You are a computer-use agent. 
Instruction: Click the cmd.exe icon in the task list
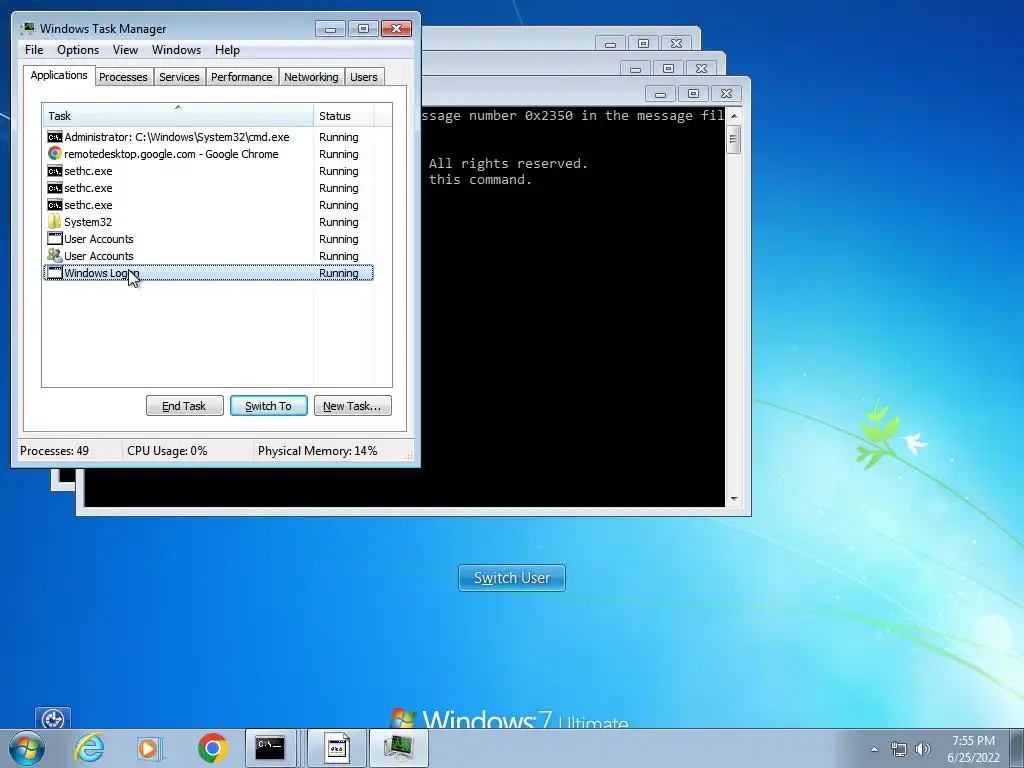click(55, 137)
